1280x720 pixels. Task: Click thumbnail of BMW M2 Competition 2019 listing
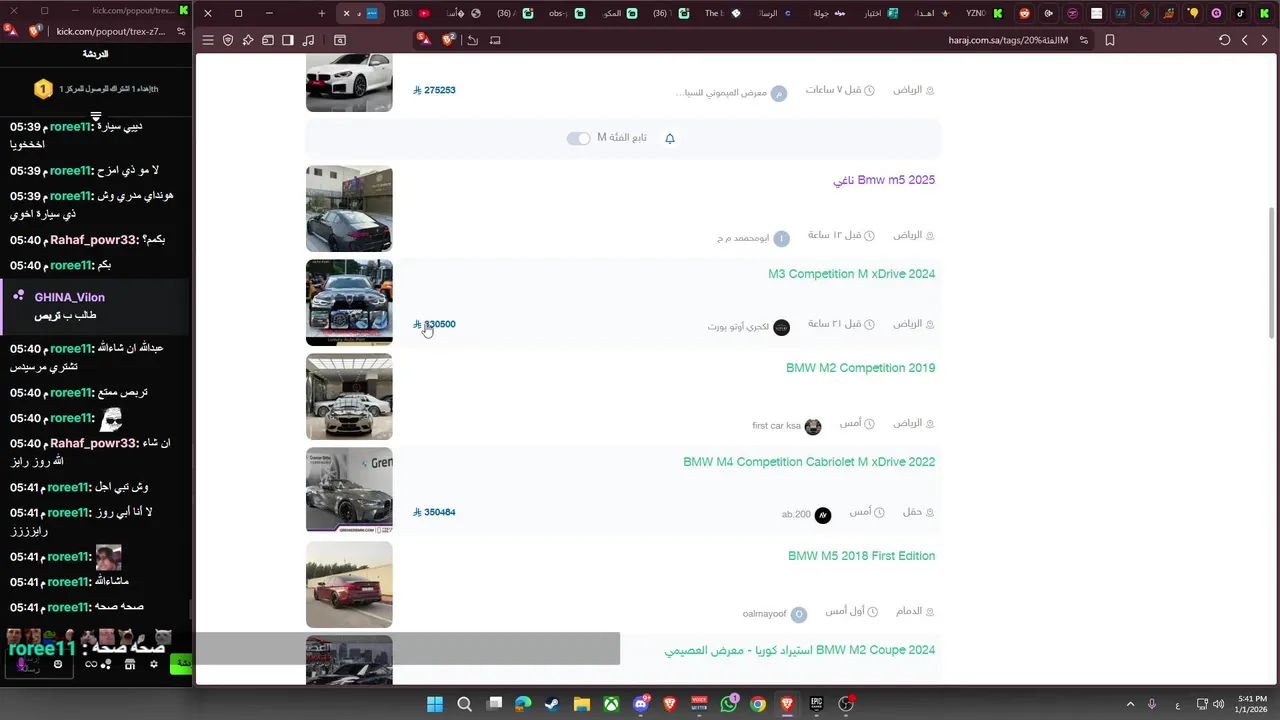click(x=349, y=397)
